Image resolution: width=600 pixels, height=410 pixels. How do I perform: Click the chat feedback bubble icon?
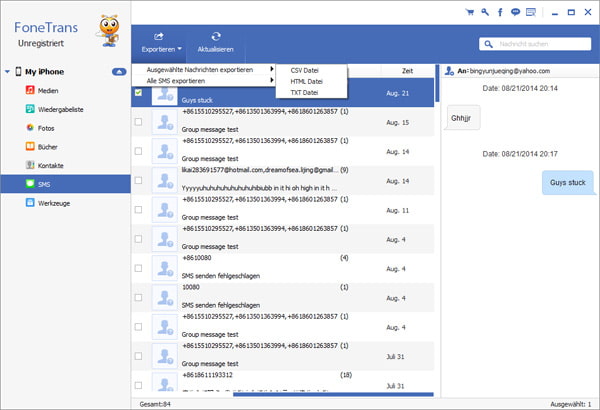(x=515, y=12)
